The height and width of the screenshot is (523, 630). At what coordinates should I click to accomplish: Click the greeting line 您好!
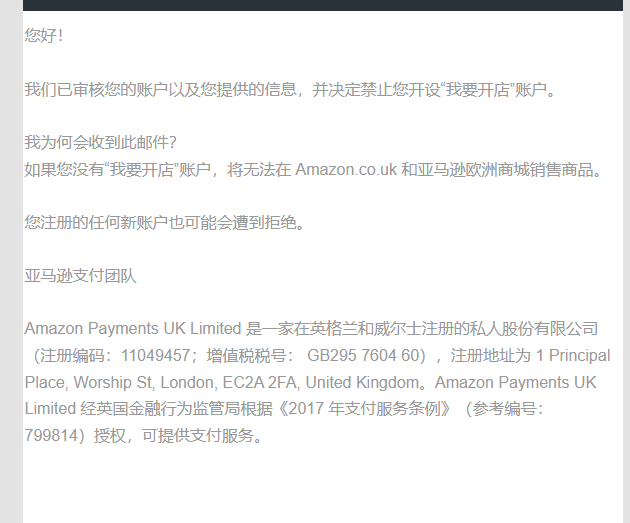pos(44,35)
